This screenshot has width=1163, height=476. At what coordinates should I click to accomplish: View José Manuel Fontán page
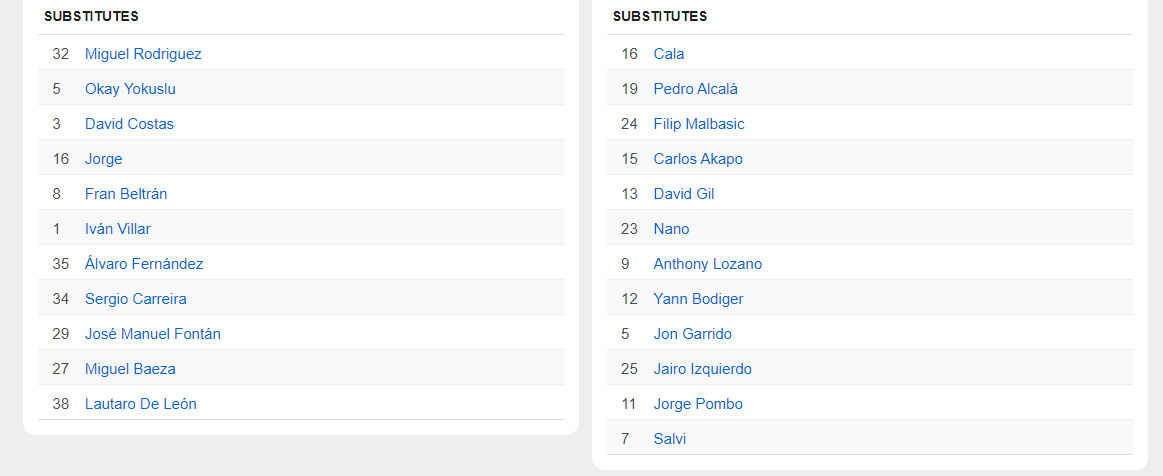click(x=153, y=334)
